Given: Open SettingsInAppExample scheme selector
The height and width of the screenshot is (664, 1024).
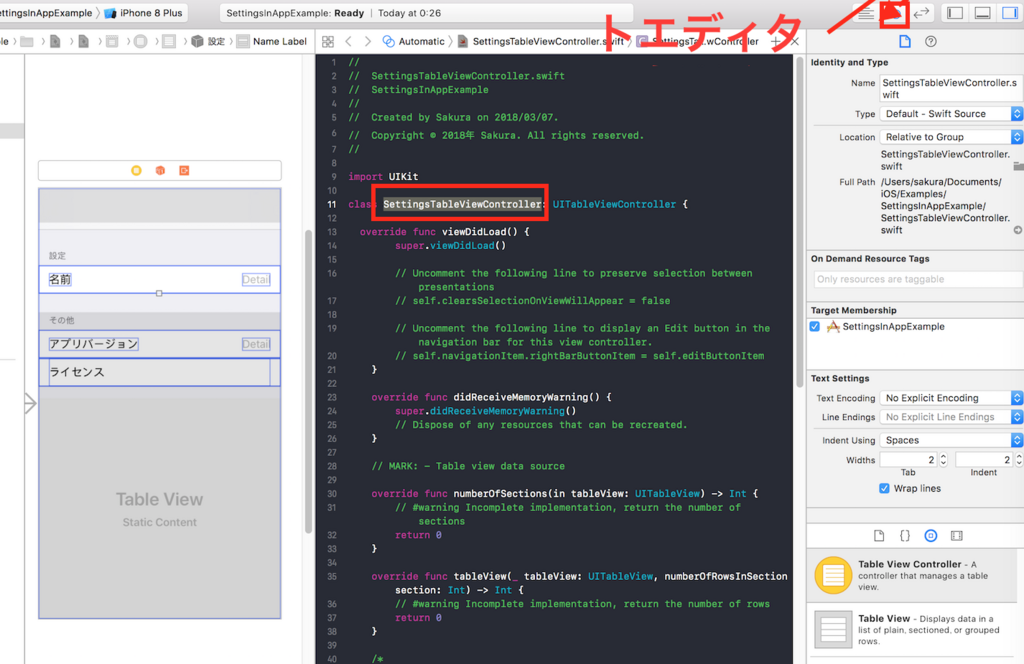Looking at the screenshot, I should (x=46, y=13).
